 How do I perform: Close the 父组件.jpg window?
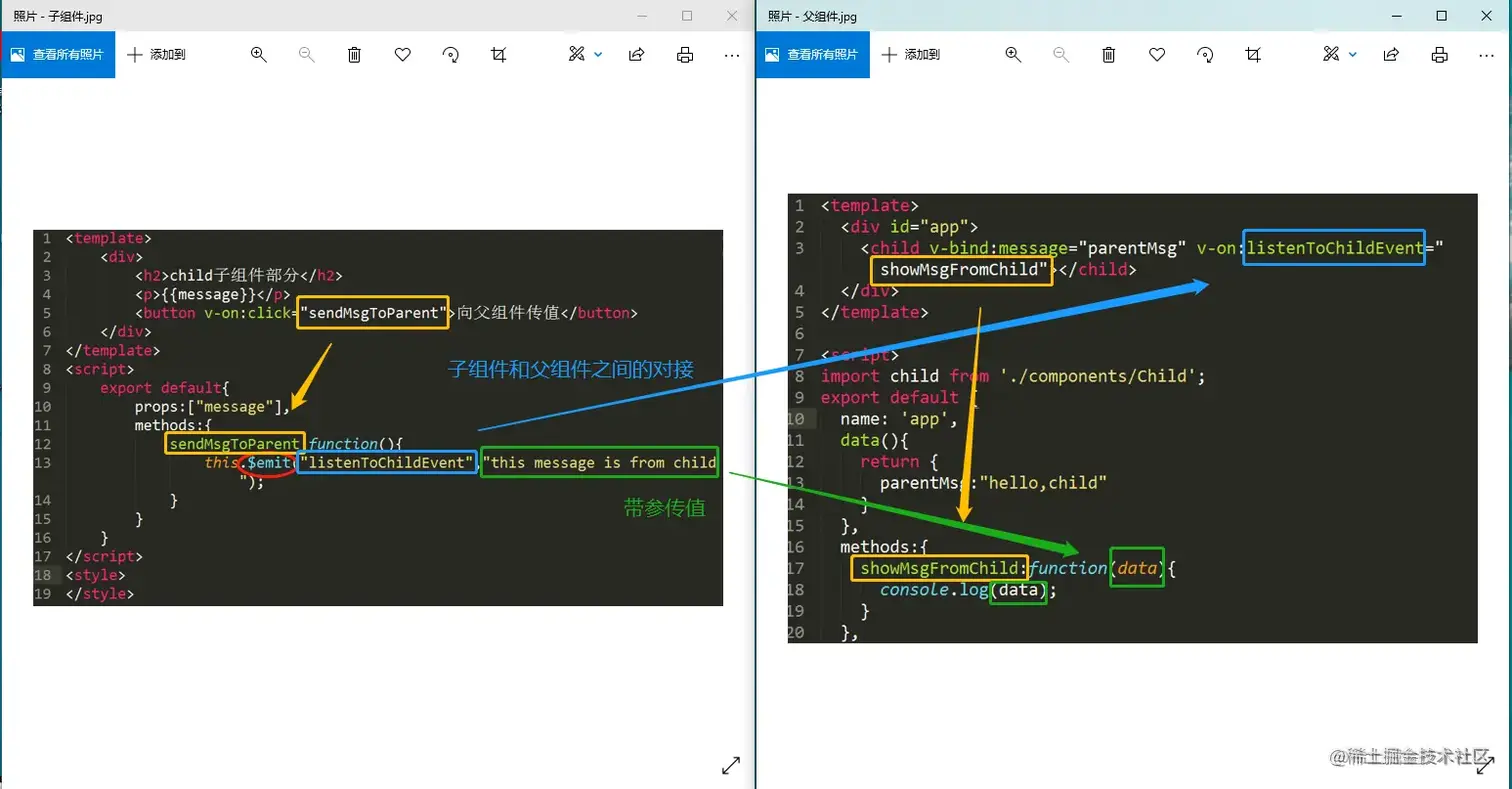(1487, 16)
